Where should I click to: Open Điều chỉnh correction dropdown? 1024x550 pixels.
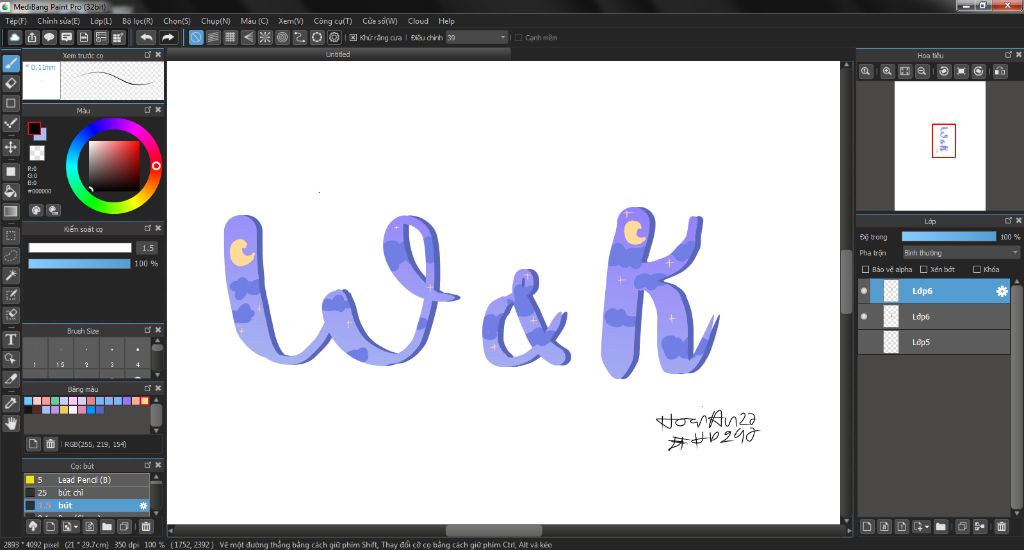point(477,38)
